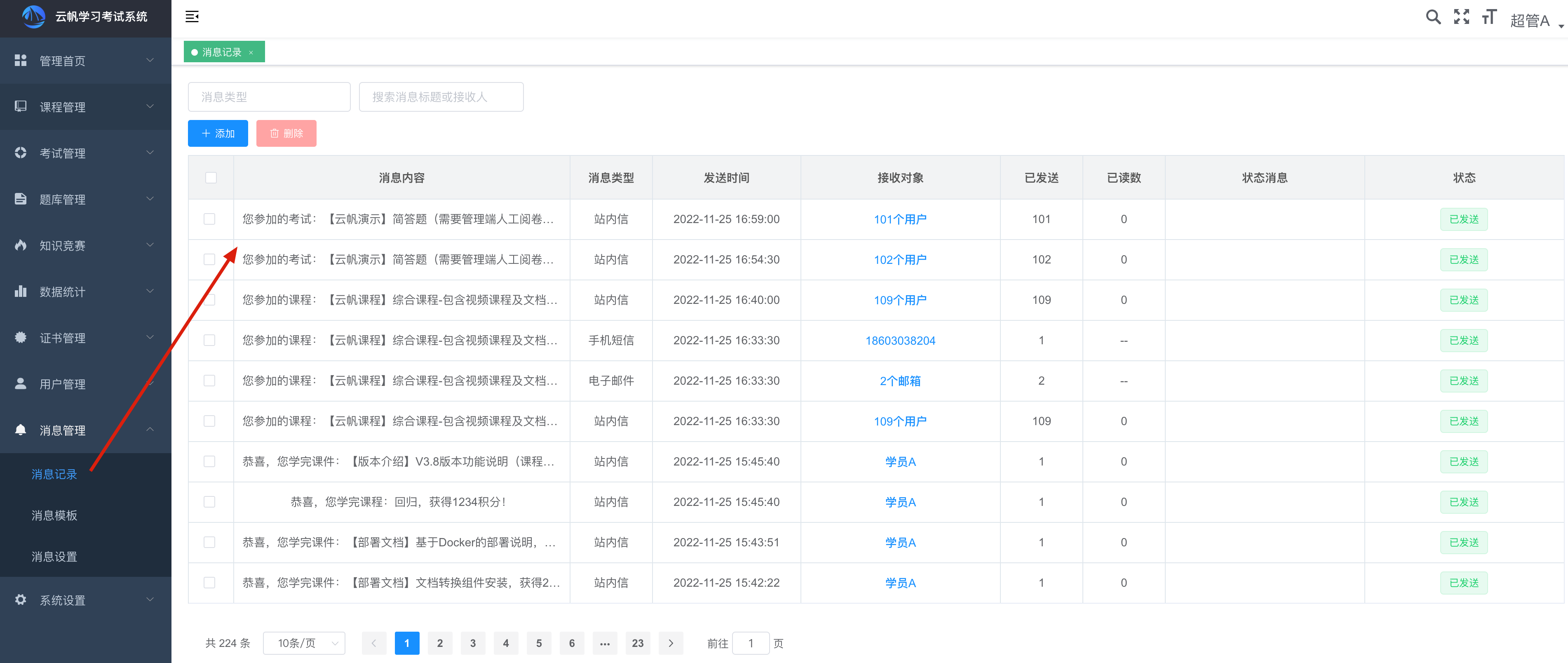Screen dimensions: 1568x663
Task: Click the 云帆学习考试系统 logo icon
Action: point(33,16)
